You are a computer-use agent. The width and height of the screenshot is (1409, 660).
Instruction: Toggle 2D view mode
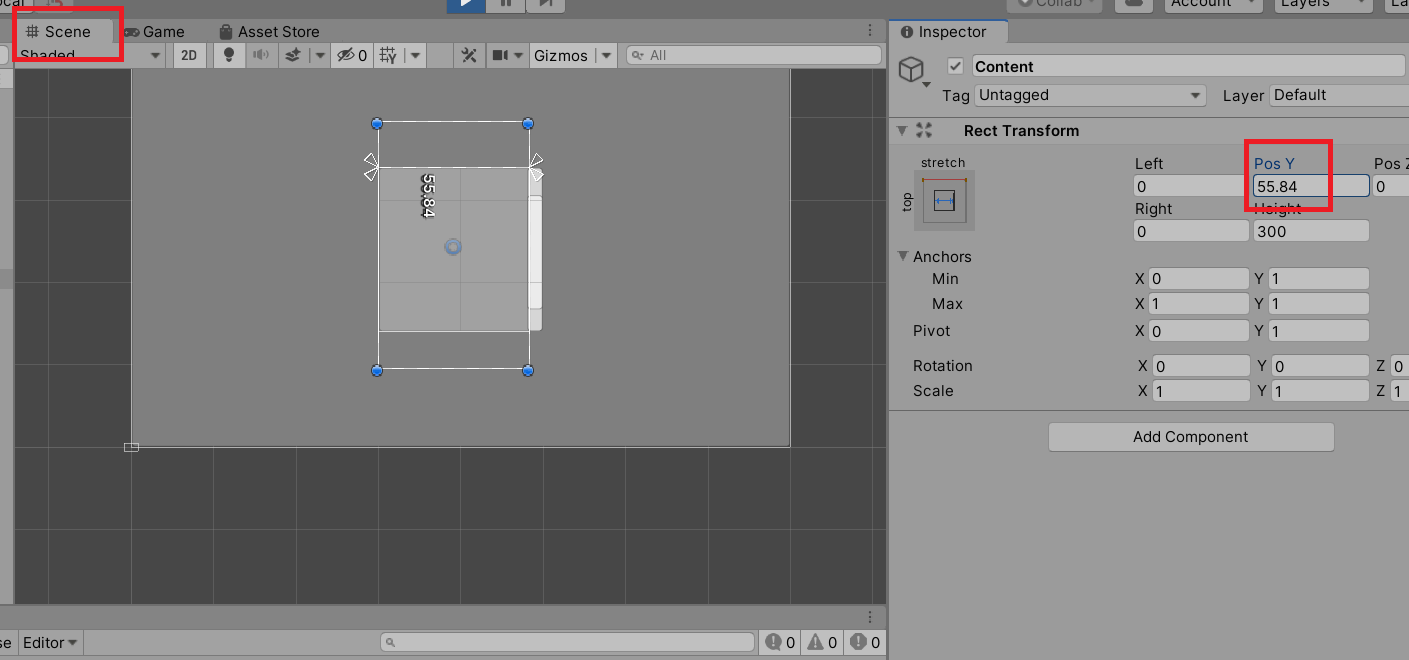point(189,55)
